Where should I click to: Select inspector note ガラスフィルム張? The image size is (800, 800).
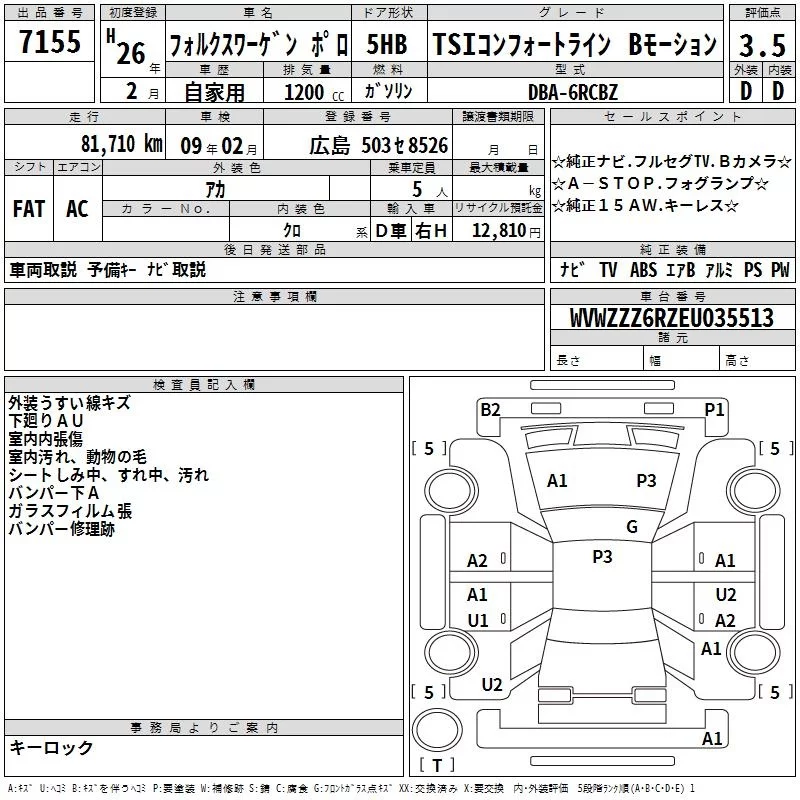(70, 511)
